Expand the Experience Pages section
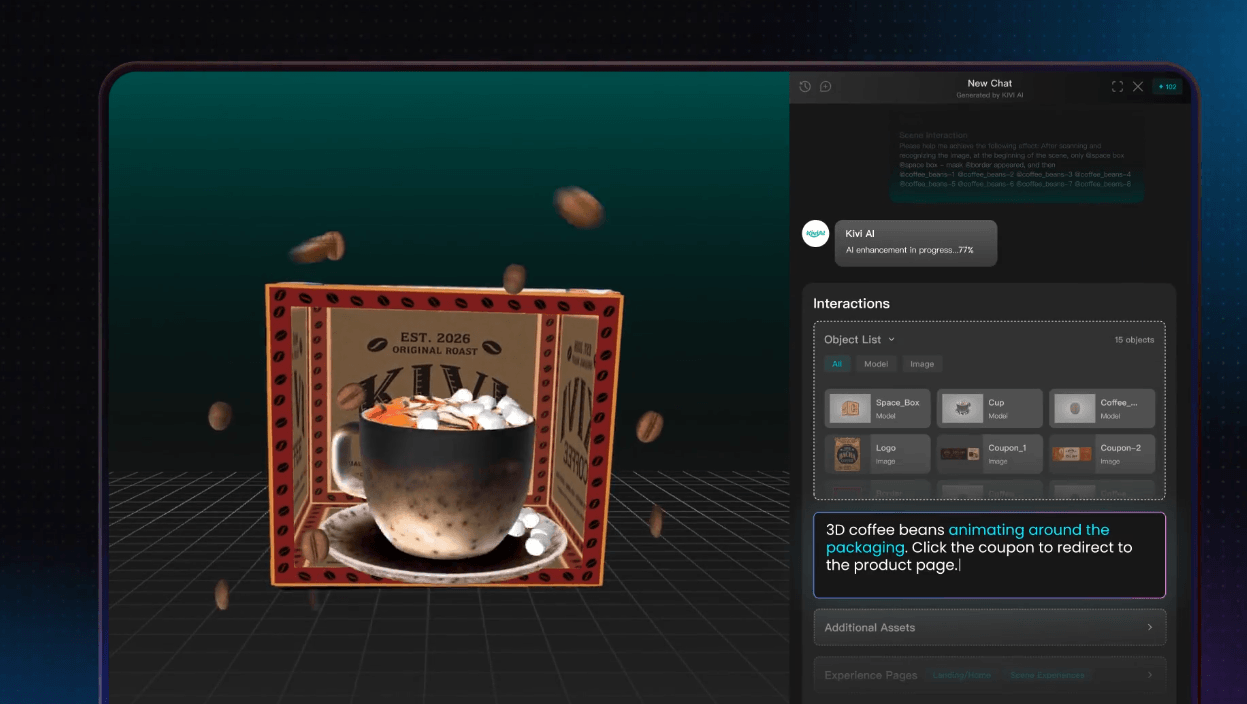Viewport: 1247px width, 704px height. coord(989,675)
